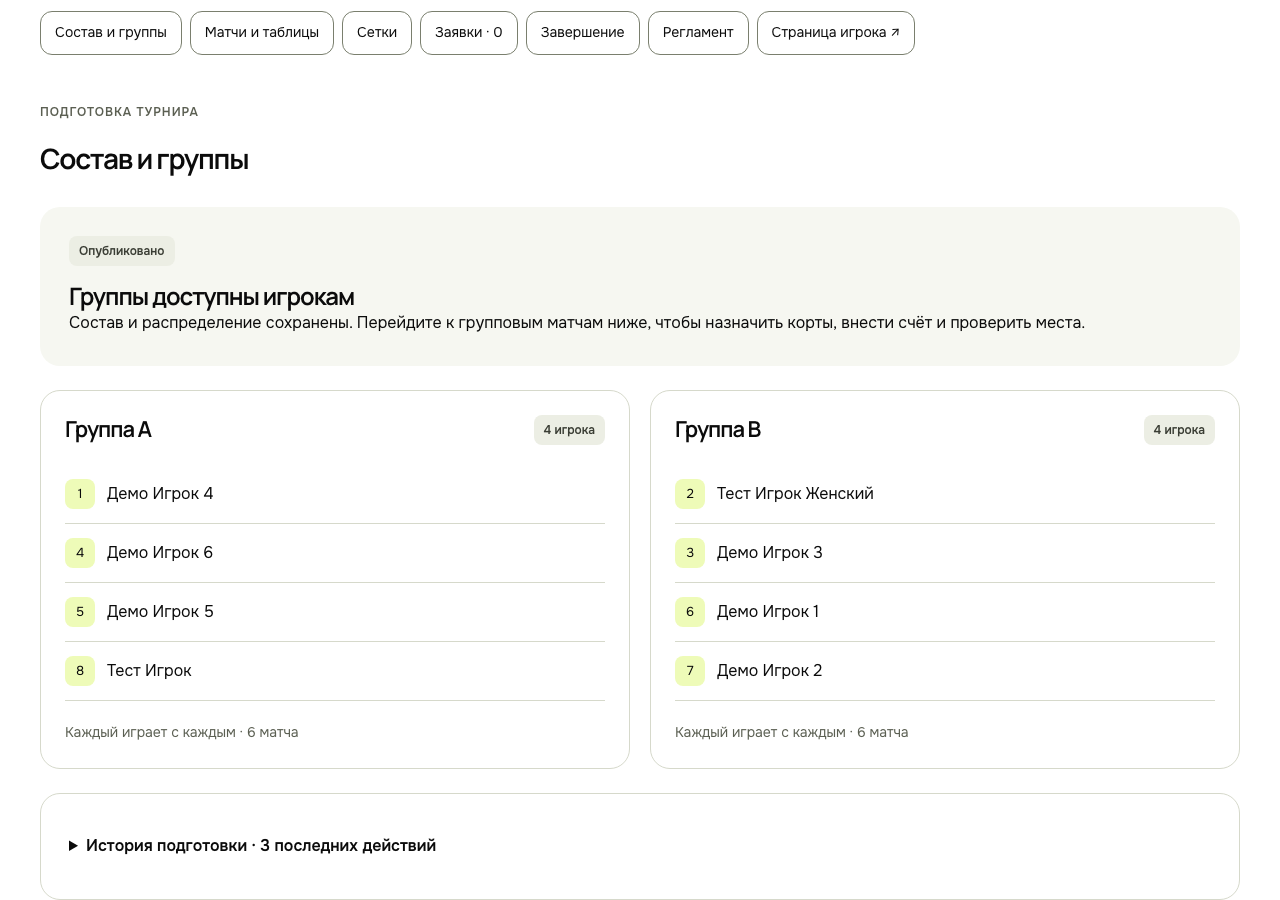Click Группа B match count note
Viewport: 1280px width, 900px height.
point(792,732)
